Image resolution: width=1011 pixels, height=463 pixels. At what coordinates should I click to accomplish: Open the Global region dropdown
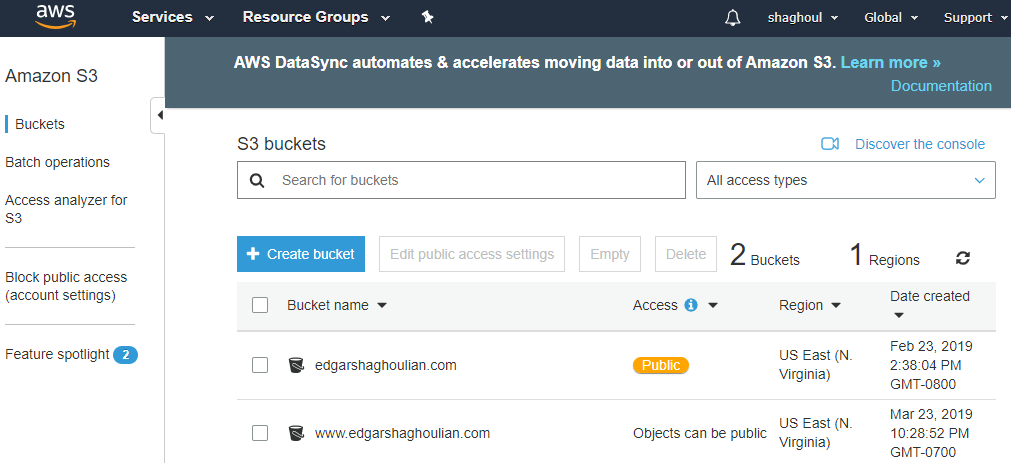pyautogui.click(x=891, y=18)
